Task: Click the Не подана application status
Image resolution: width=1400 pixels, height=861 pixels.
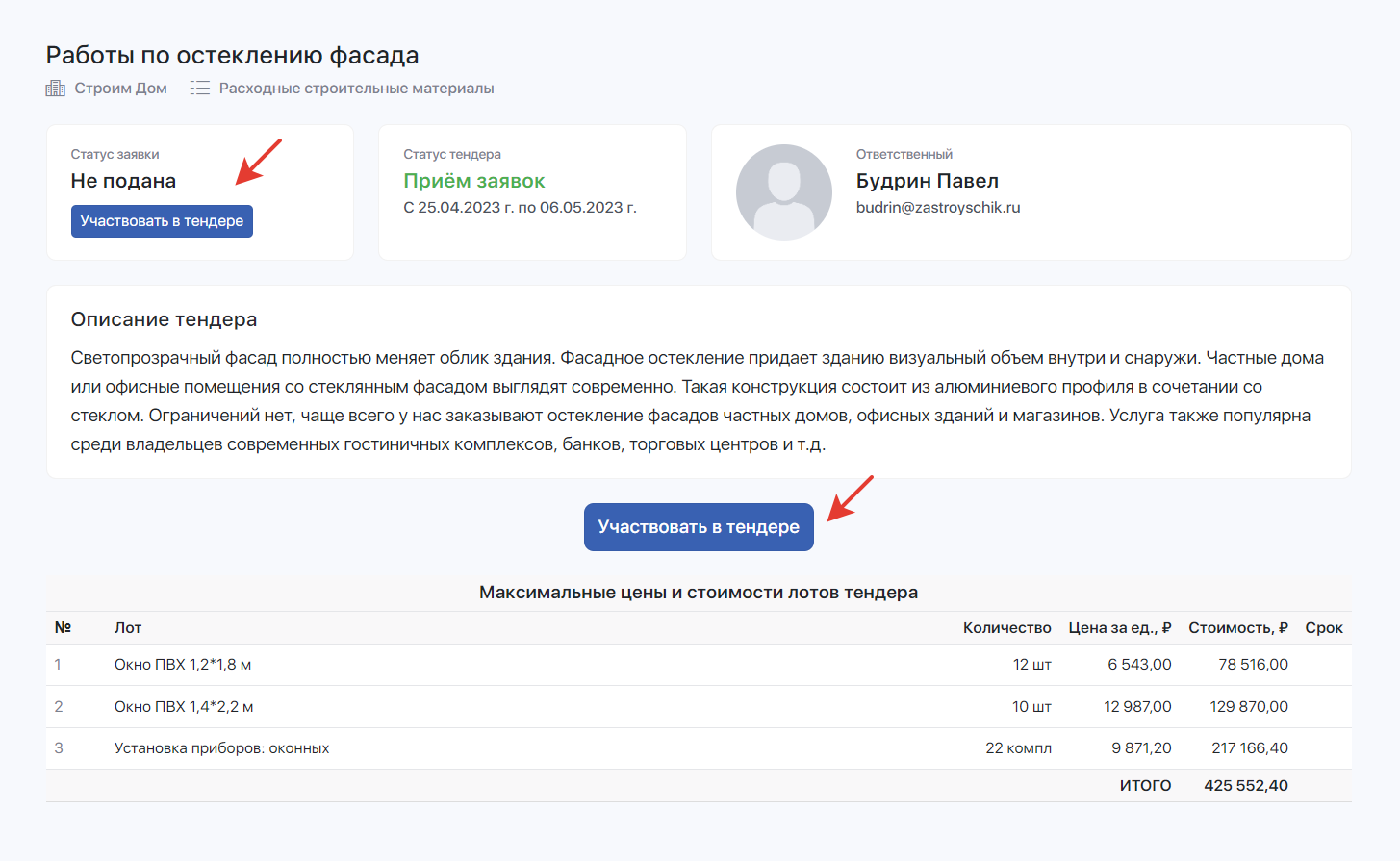Action: click(x=123, y=181)
